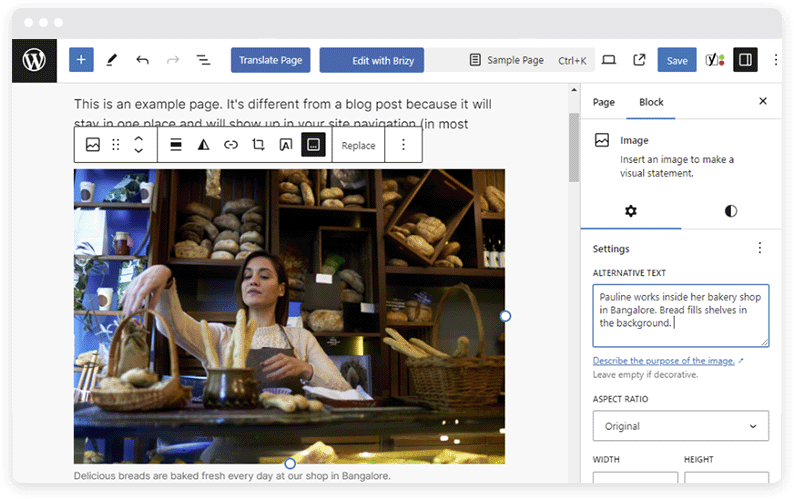Click the add text over image icon
This screenshot has height=499, width=794.
click(x=286, y=145)
